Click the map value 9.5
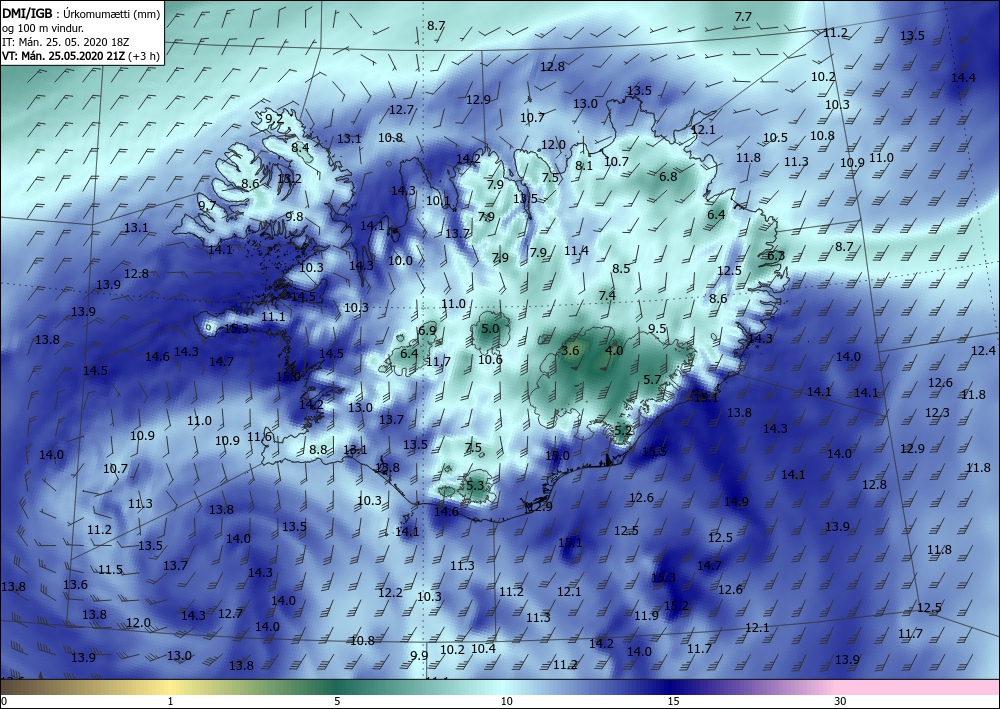1000x709 pixels. pos(657,329)
